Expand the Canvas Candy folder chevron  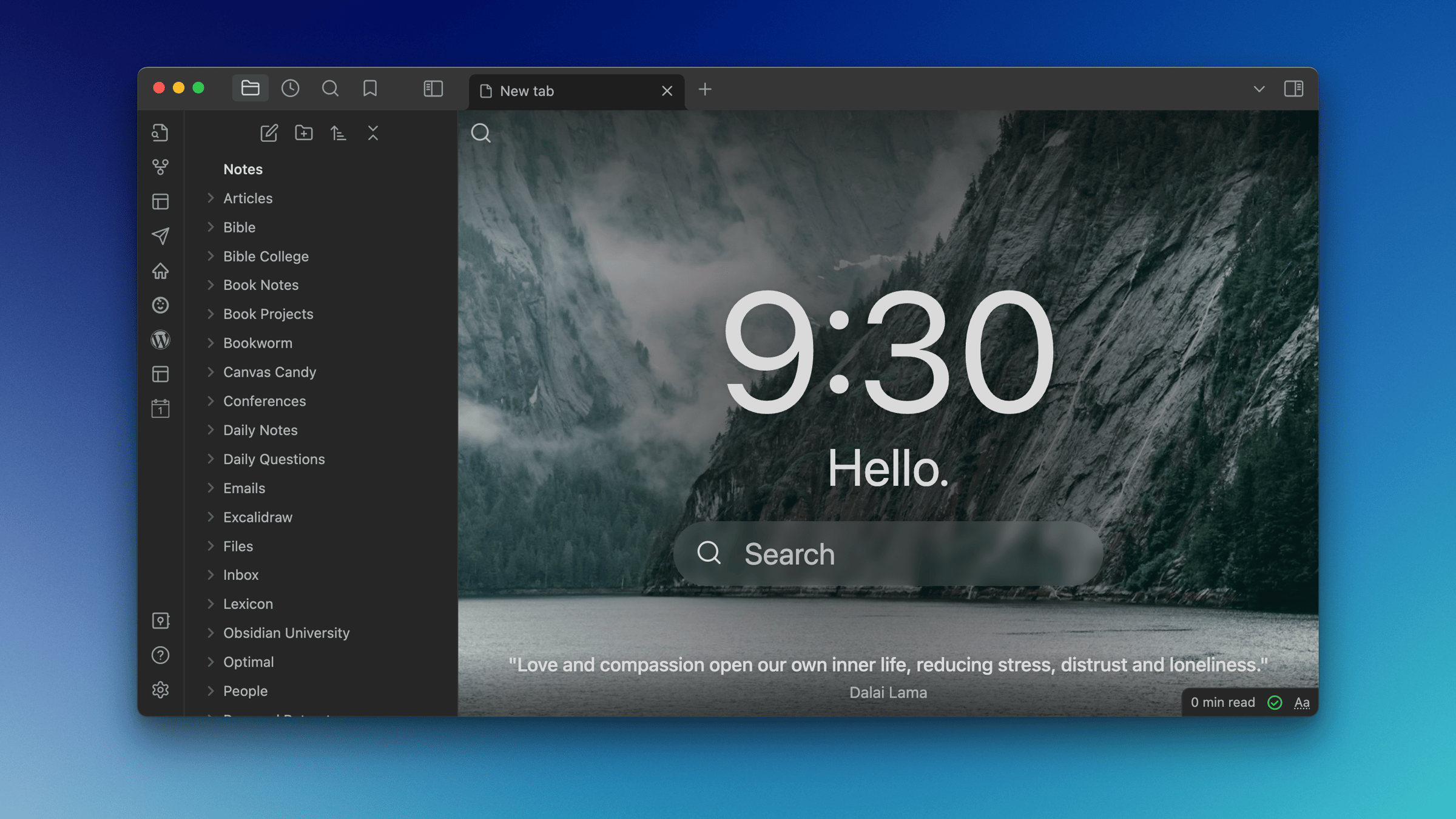coord(211,372)
